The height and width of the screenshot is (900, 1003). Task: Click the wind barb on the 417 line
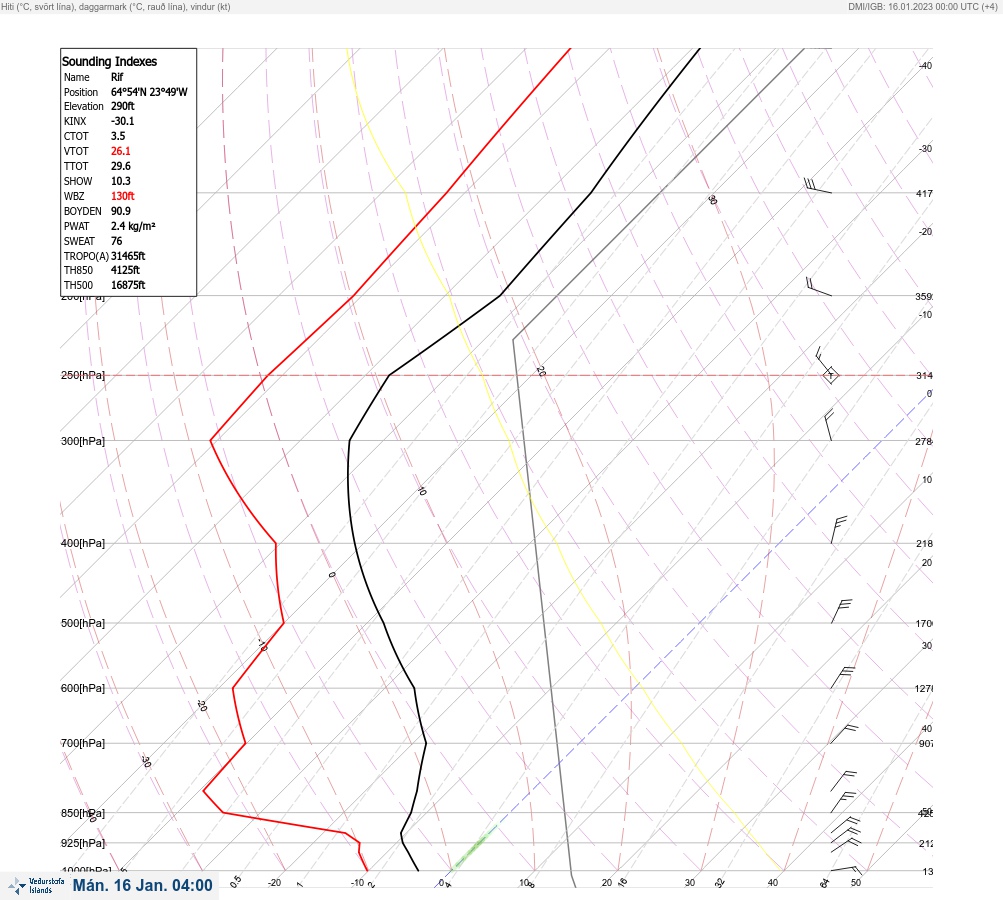pos(817,186)
